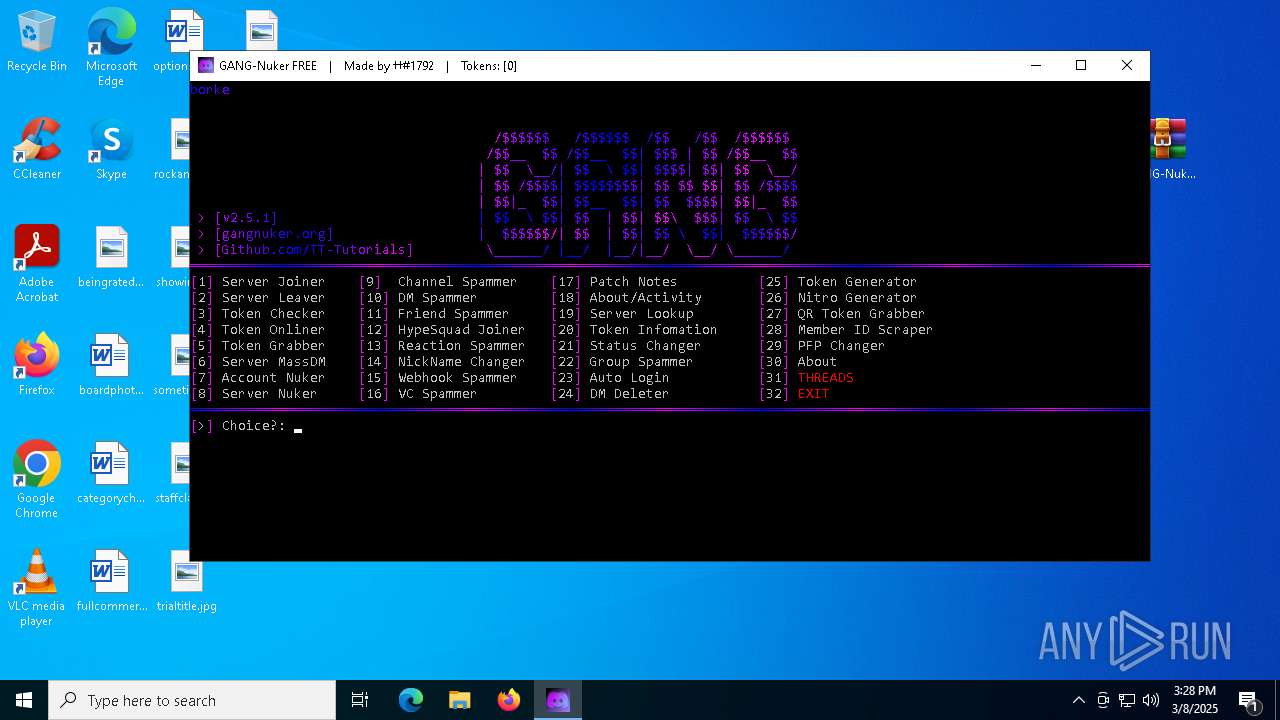Launch VLC media player shortcut
This screenshot has width=1280, height=720.
point(36,588)
